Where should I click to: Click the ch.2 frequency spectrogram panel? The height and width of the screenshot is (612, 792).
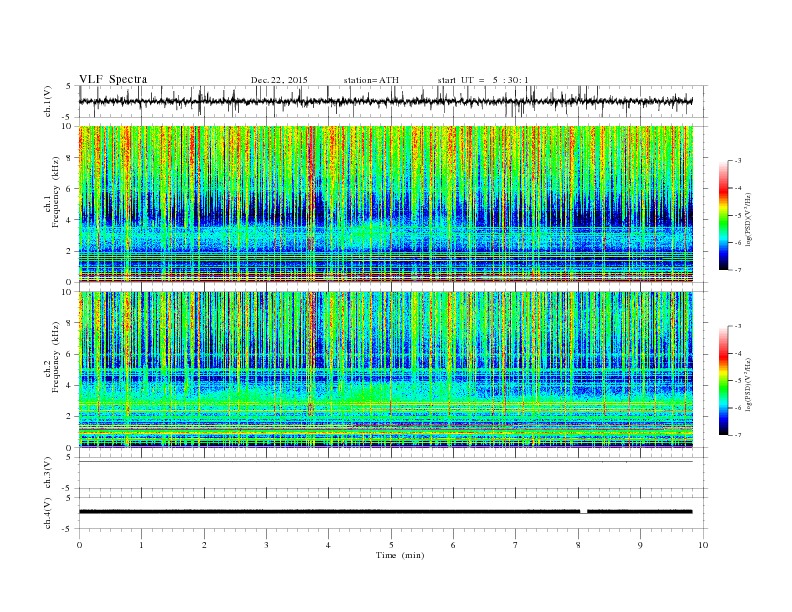tap(386, 370)
